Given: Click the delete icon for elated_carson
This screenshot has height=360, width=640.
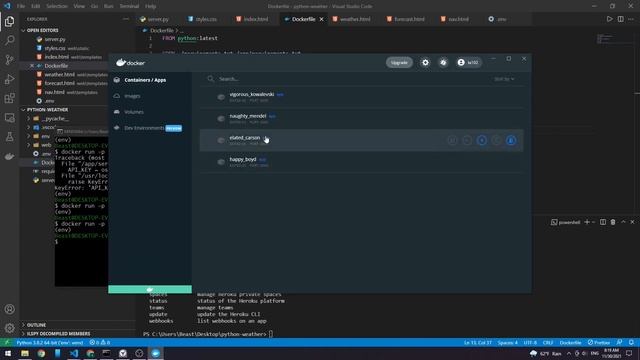Looking at the screenshot, I should (511, 140).
